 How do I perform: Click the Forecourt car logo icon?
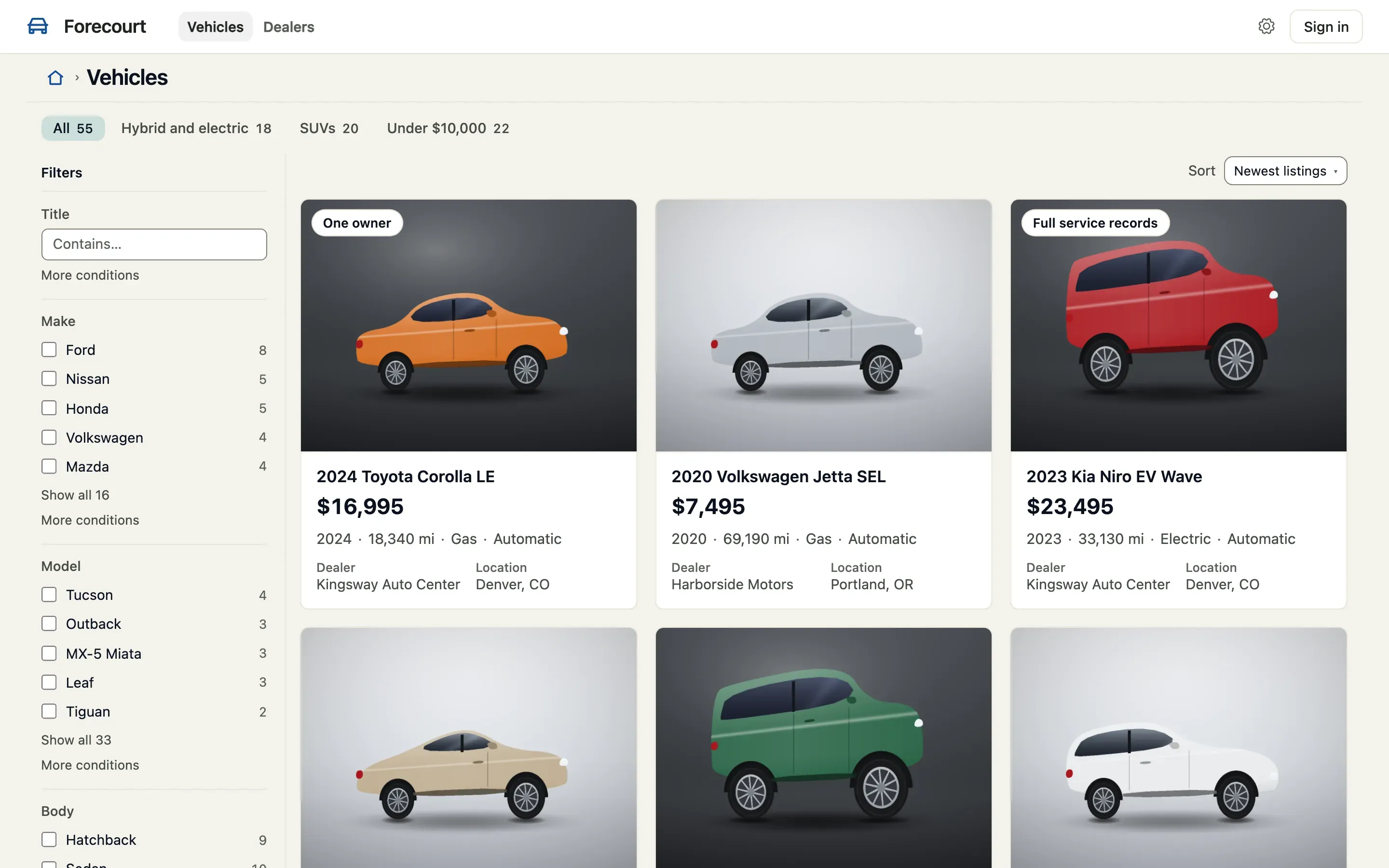tap(38, 27)
